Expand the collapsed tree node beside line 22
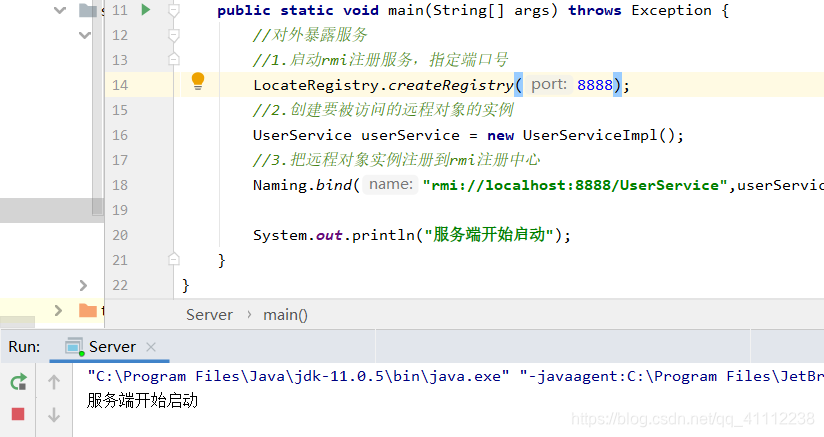 pos(83,285)
